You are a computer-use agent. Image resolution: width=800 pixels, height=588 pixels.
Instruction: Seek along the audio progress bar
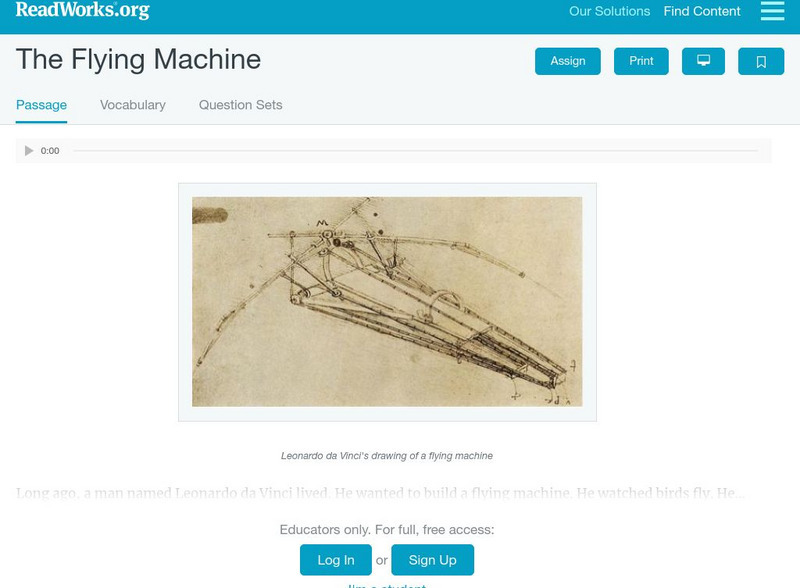415,151
